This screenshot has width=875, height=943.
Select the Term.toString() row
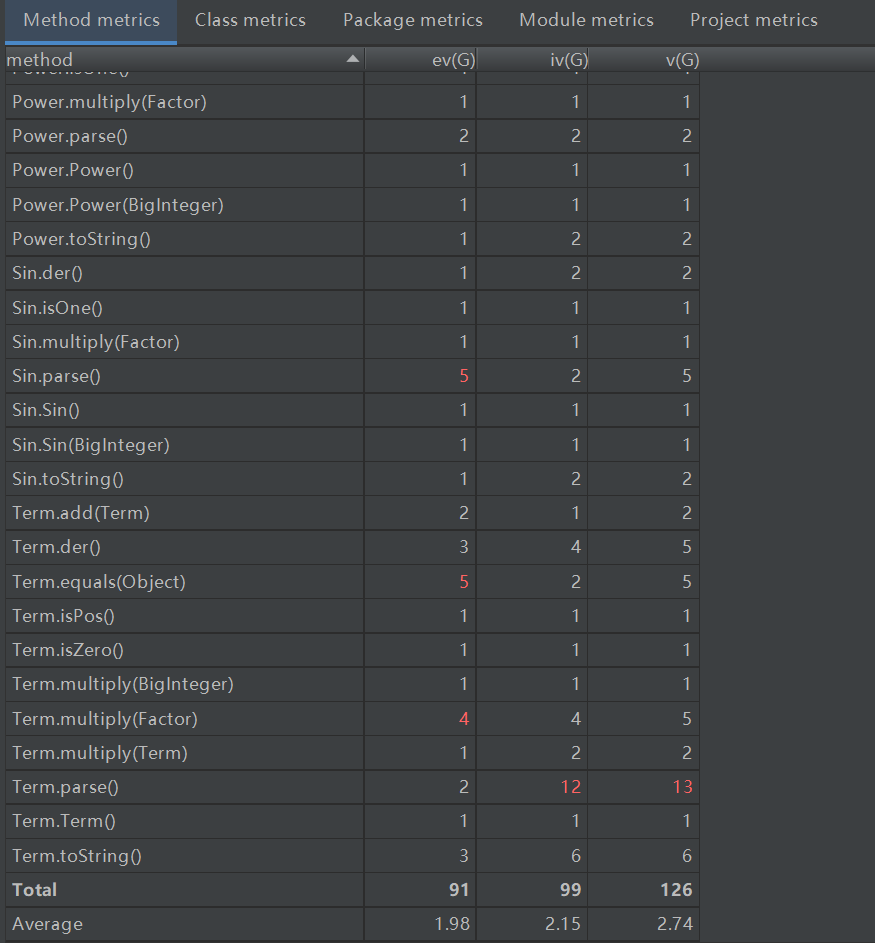[352, 856]
